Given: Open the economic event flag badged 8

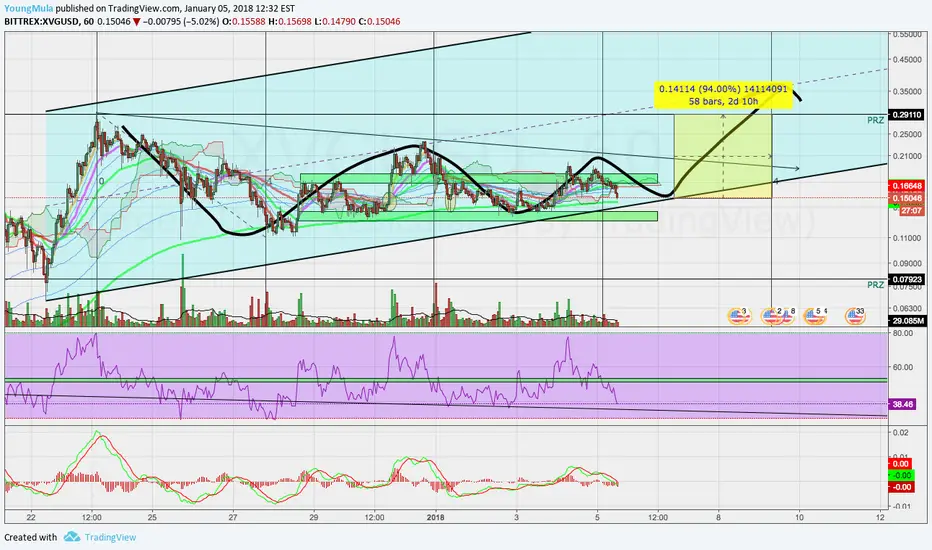Looking at the screenshot, I should coord(788,316).
